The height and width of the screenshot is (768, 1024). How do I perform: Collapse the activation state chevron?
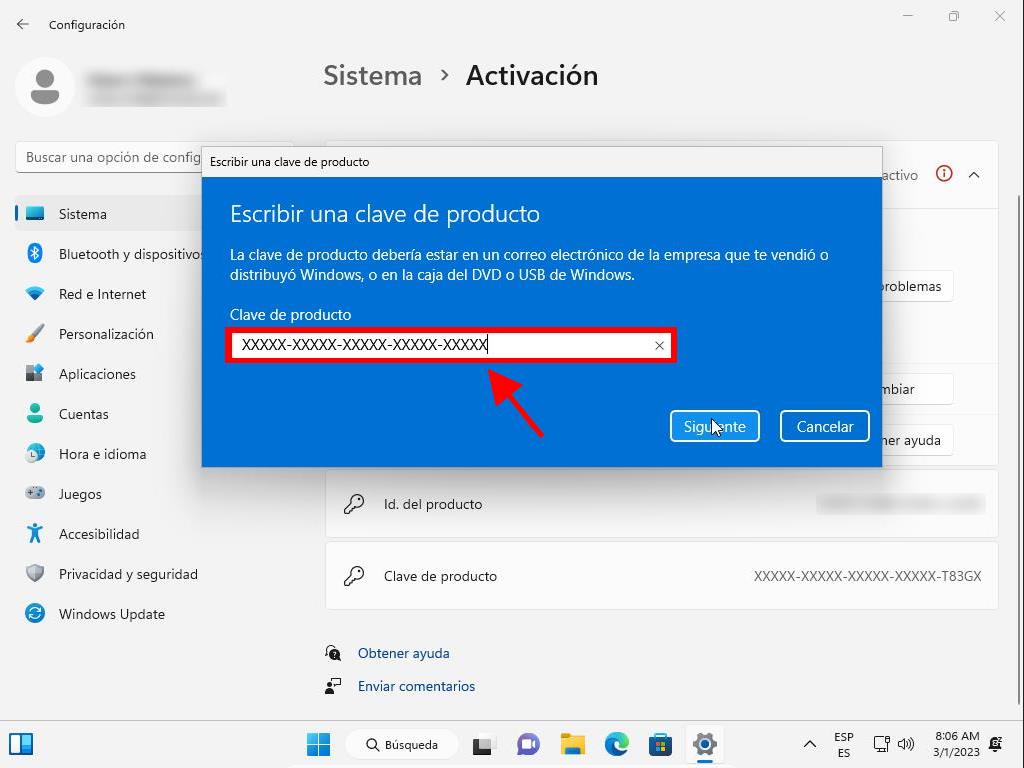(x=973, y=175)
